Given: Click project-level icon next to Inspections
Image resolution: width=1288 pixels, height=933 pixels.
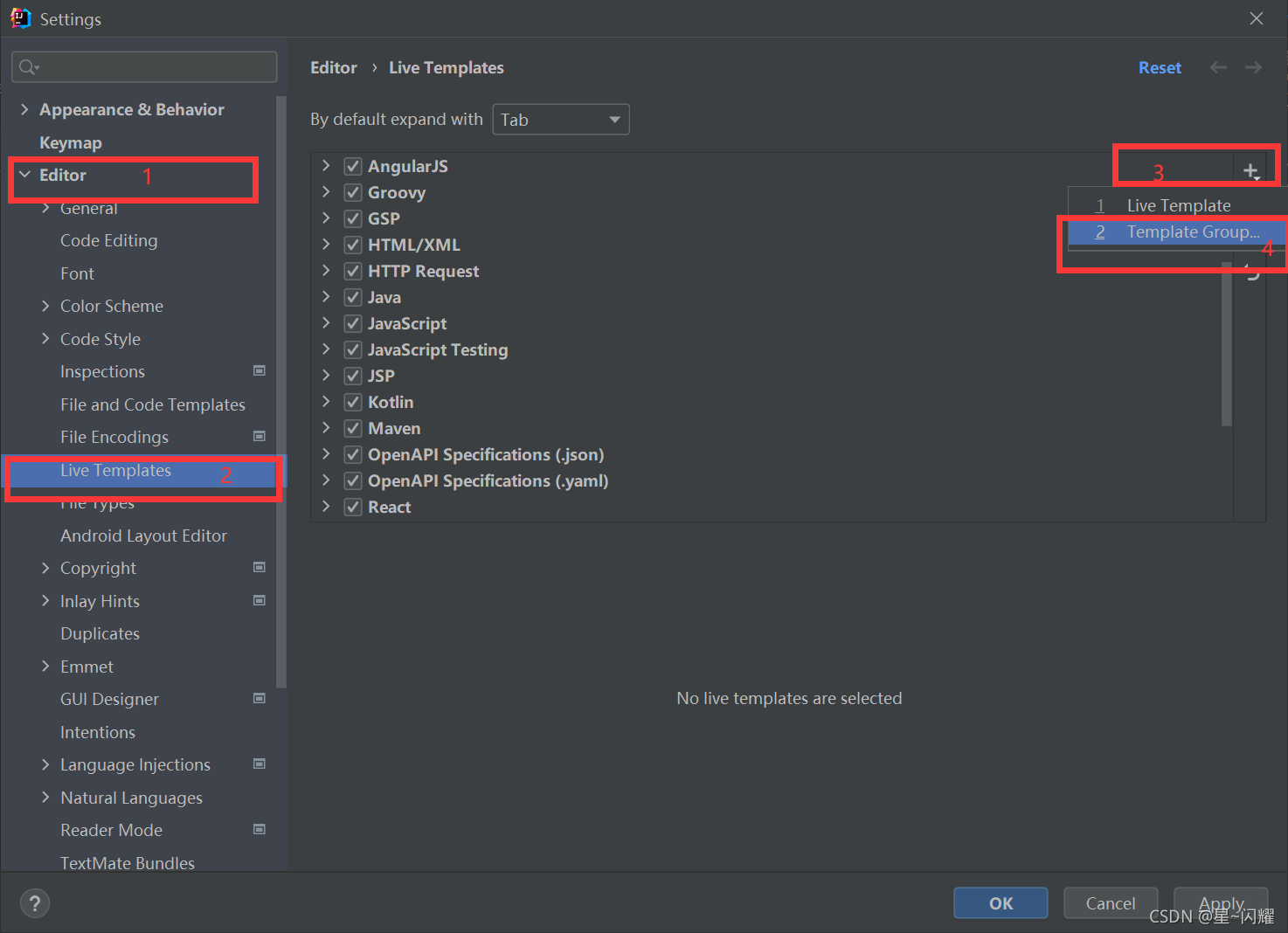Looking at the screenshot, I should 260,370.
